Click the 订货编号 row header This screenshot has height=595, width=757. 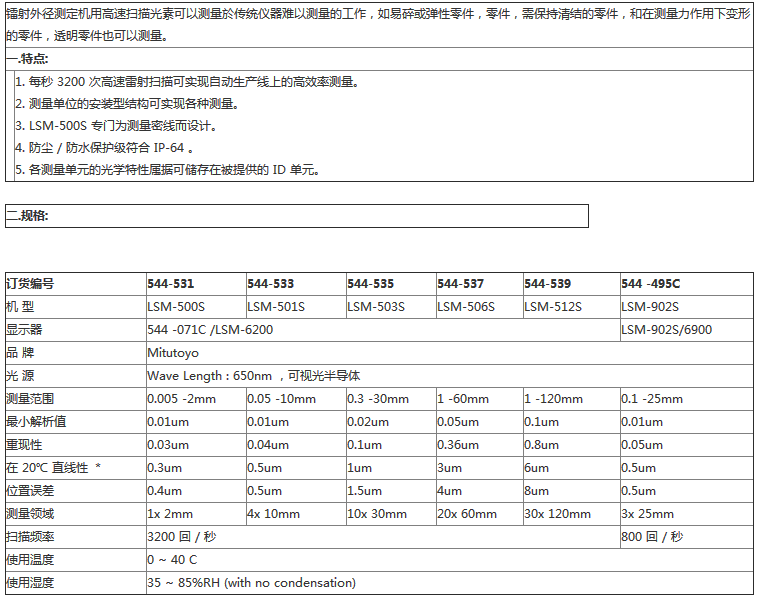[31, 284]
